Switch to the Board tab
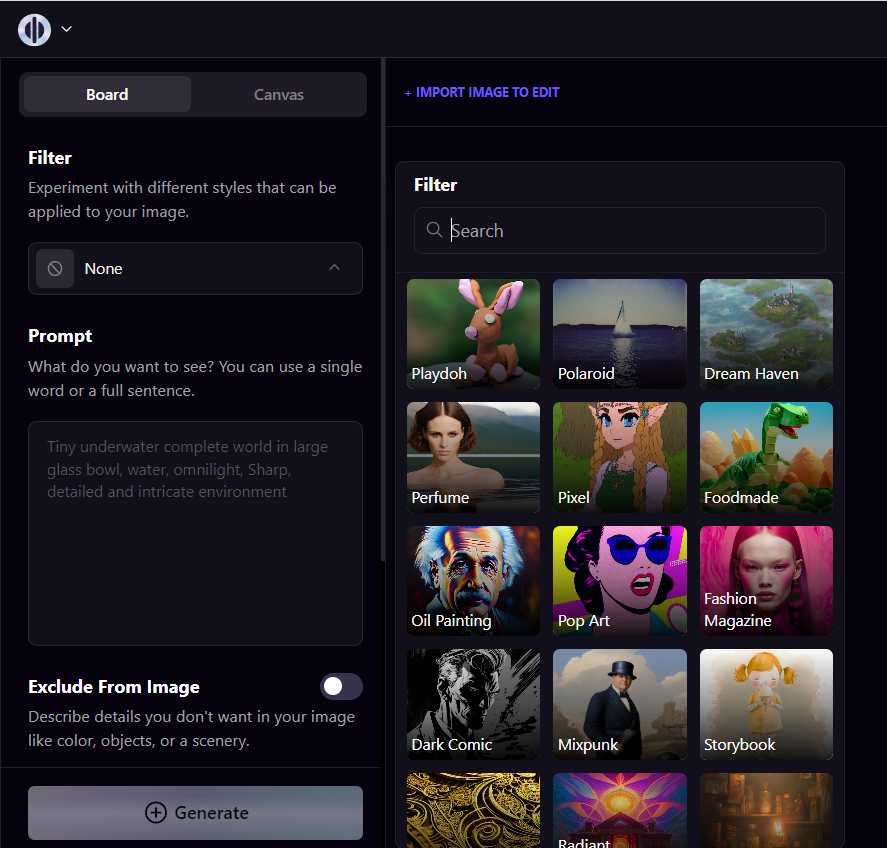 pos(107,94)
